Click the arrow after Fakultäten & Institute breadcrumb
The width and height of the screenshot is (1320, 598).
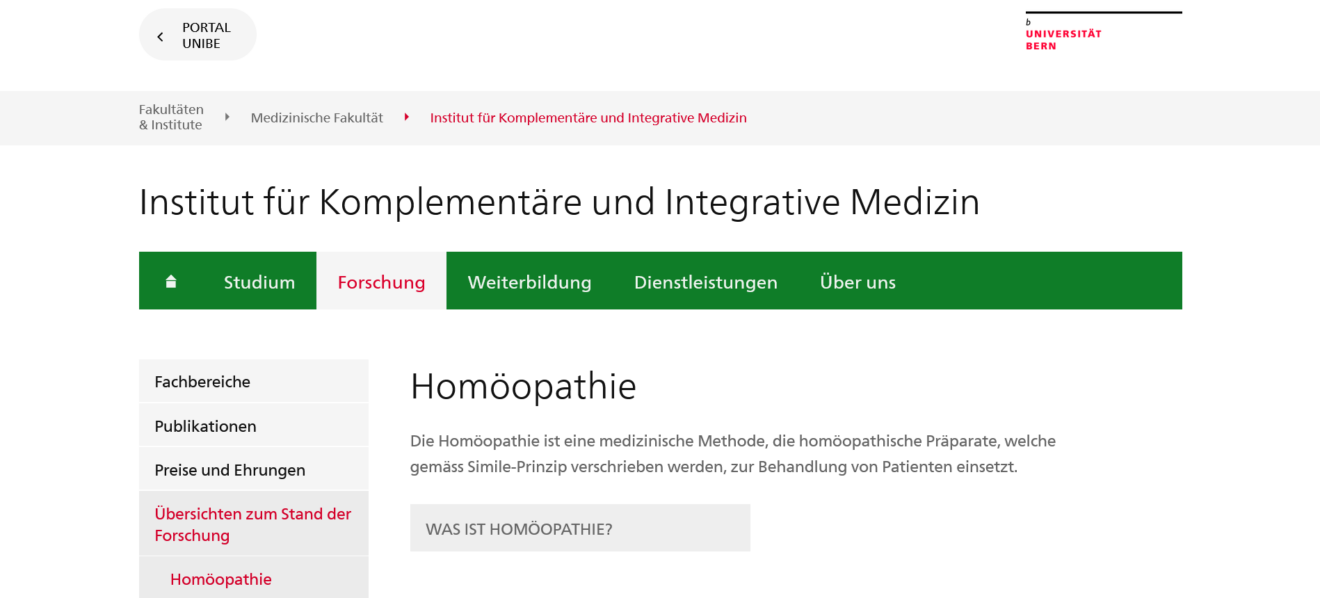pyautogui.click(x=227, y=117)
